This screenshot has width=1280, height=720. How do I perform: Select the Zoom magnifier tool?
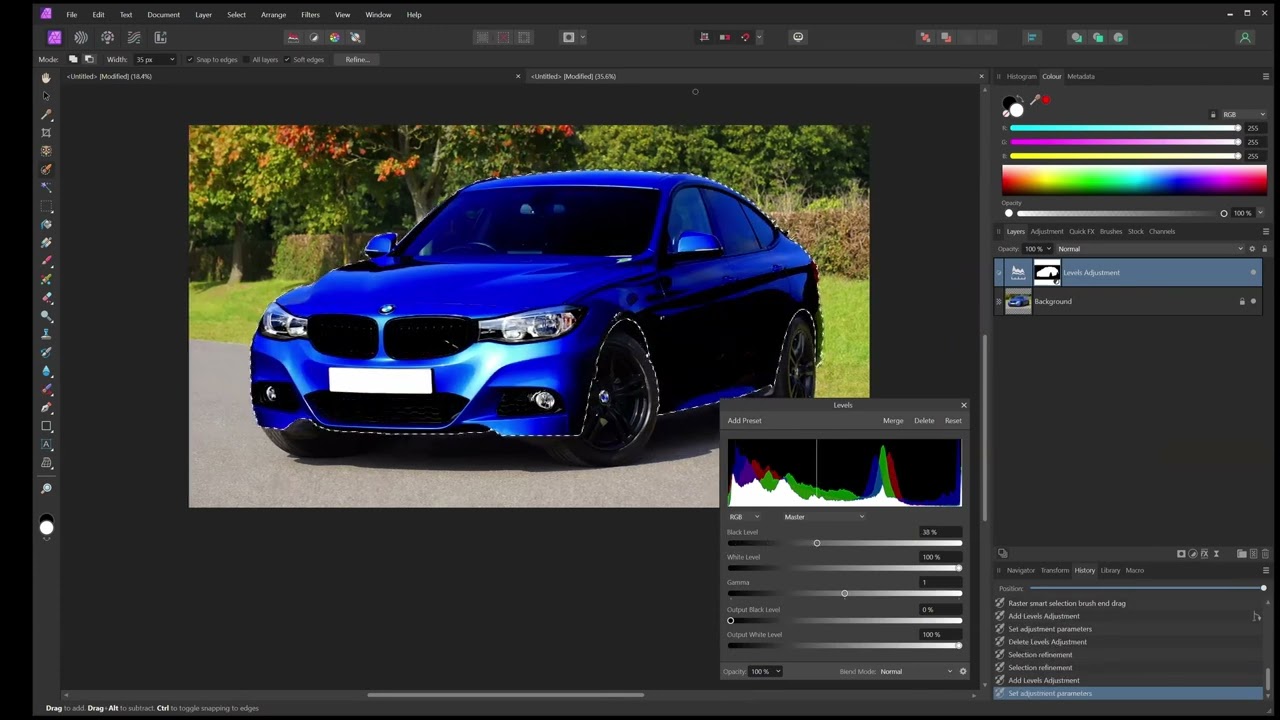(46, 488)
